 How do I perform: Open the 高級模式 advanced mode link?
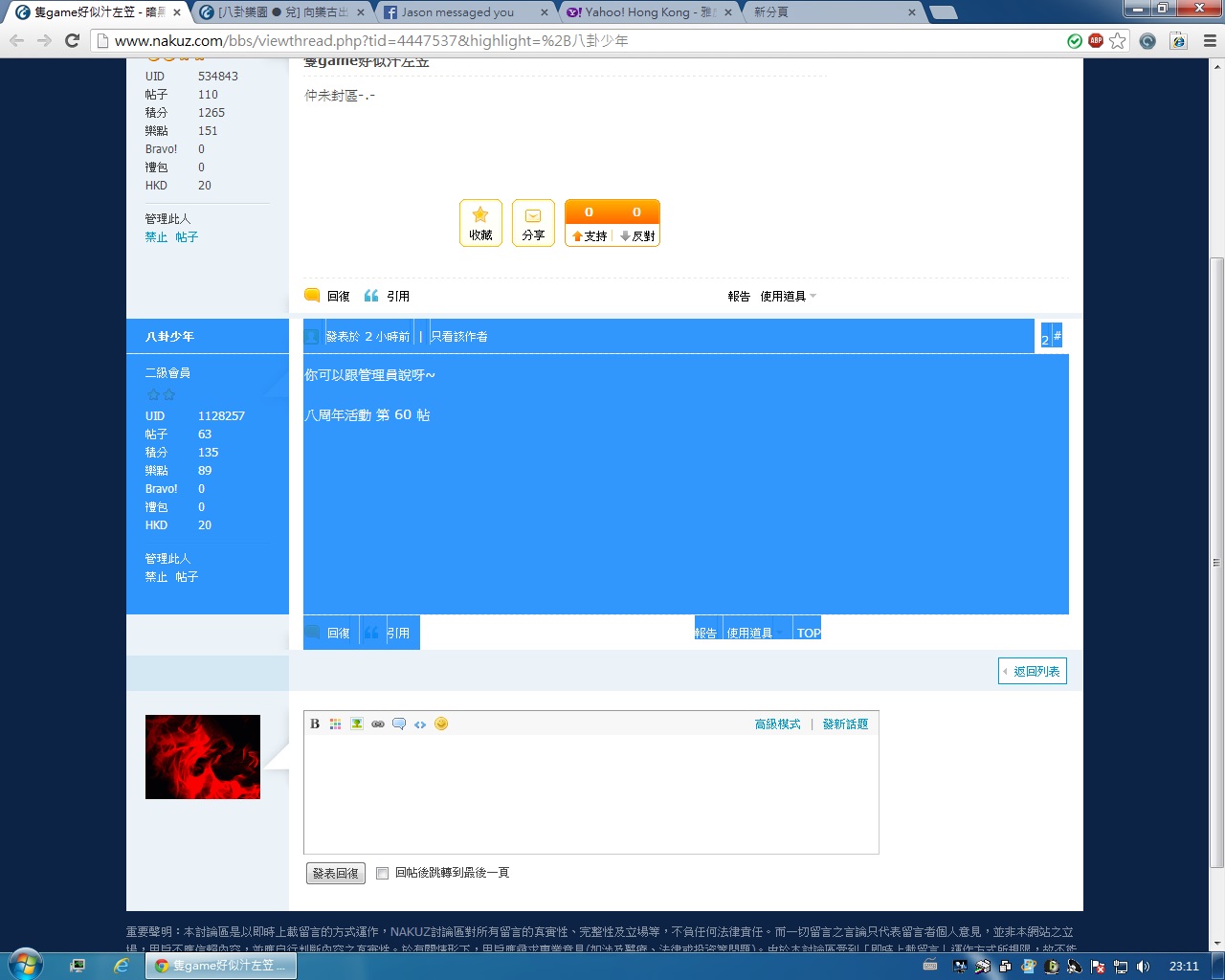click(777, 724)
